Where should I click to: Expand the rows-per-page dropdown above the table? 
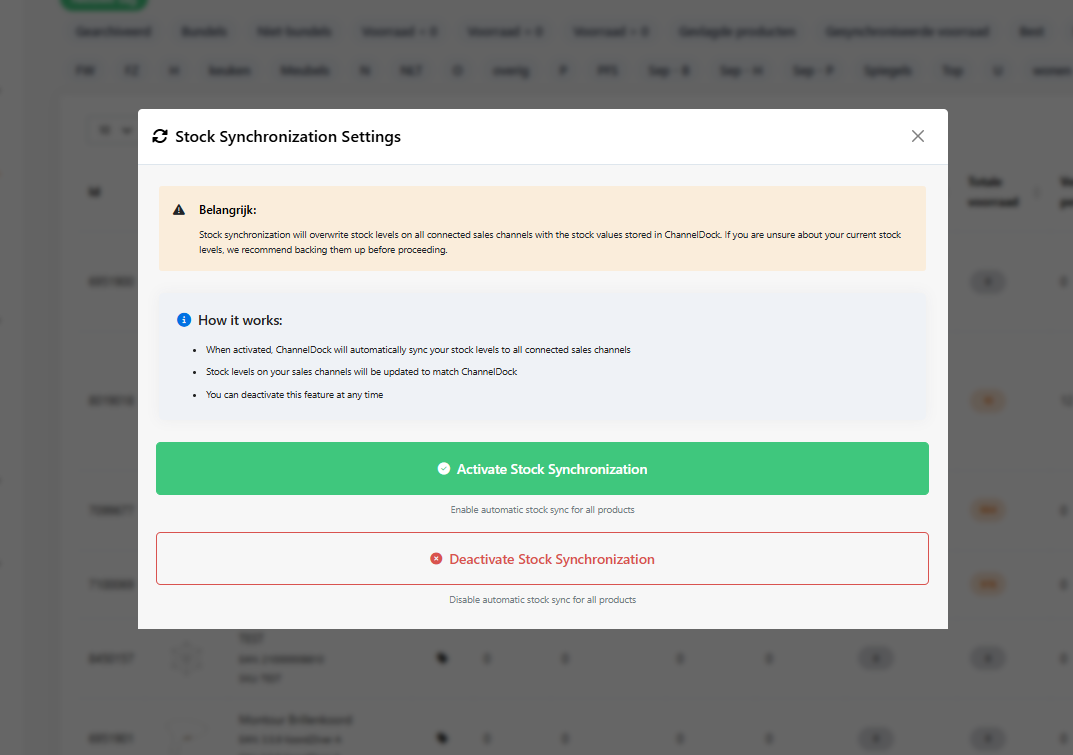[x=112, y=130]
